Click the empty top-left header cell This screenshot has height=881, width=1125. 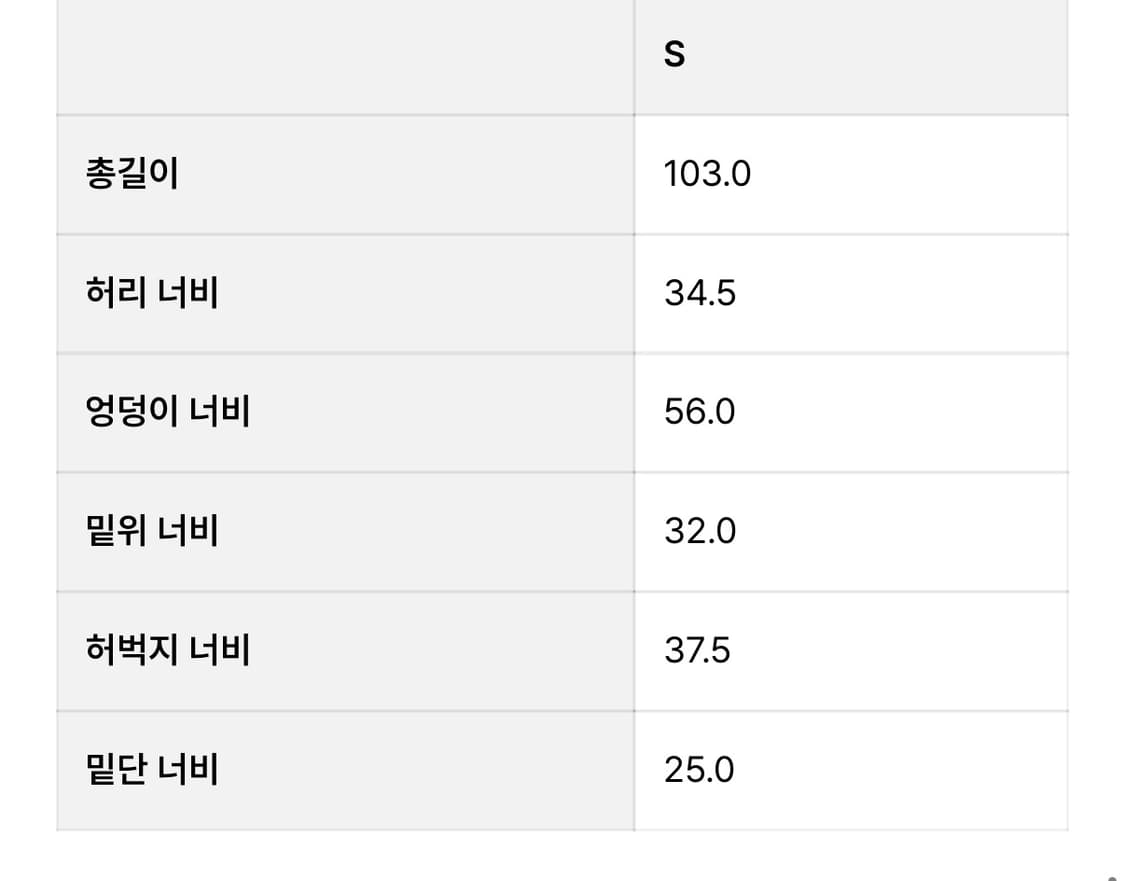click(x=345, y=56)
